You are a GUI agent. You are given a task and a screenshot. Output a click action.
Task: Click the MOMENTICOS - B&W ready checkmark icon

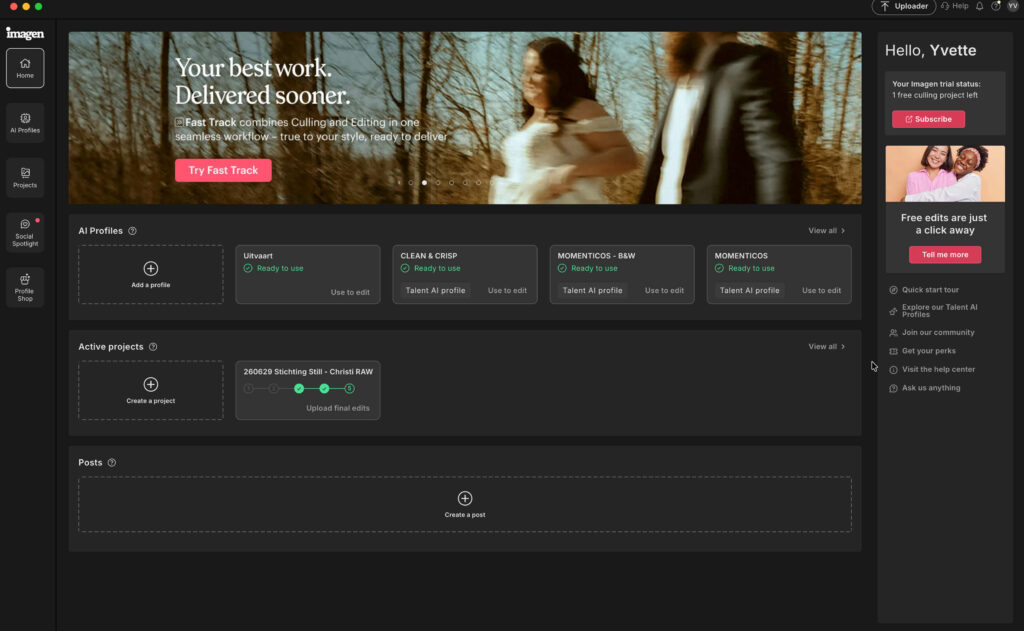coord(562,268)
